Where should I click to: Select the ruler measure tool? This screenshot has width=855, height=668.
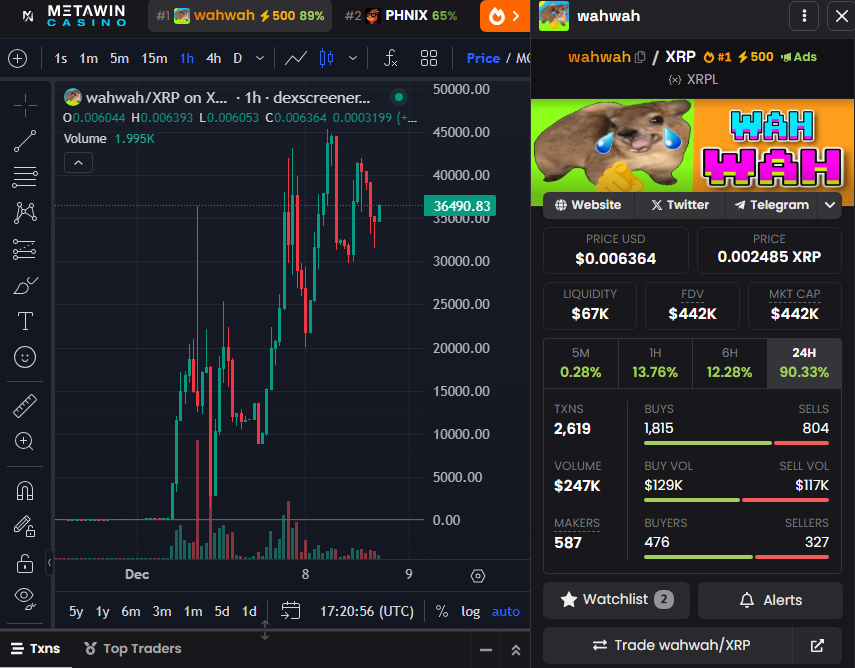coord(25,406)
